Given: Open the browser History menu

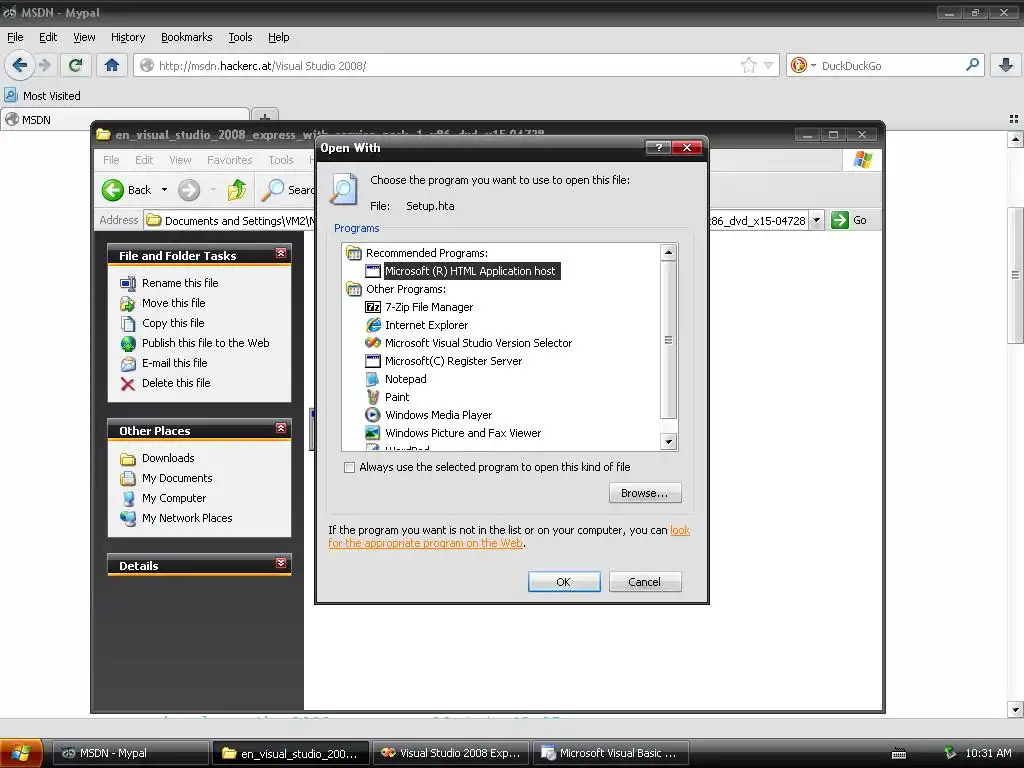Looking at the screenshot, I should pyautogui.click(x=127, y=37).
